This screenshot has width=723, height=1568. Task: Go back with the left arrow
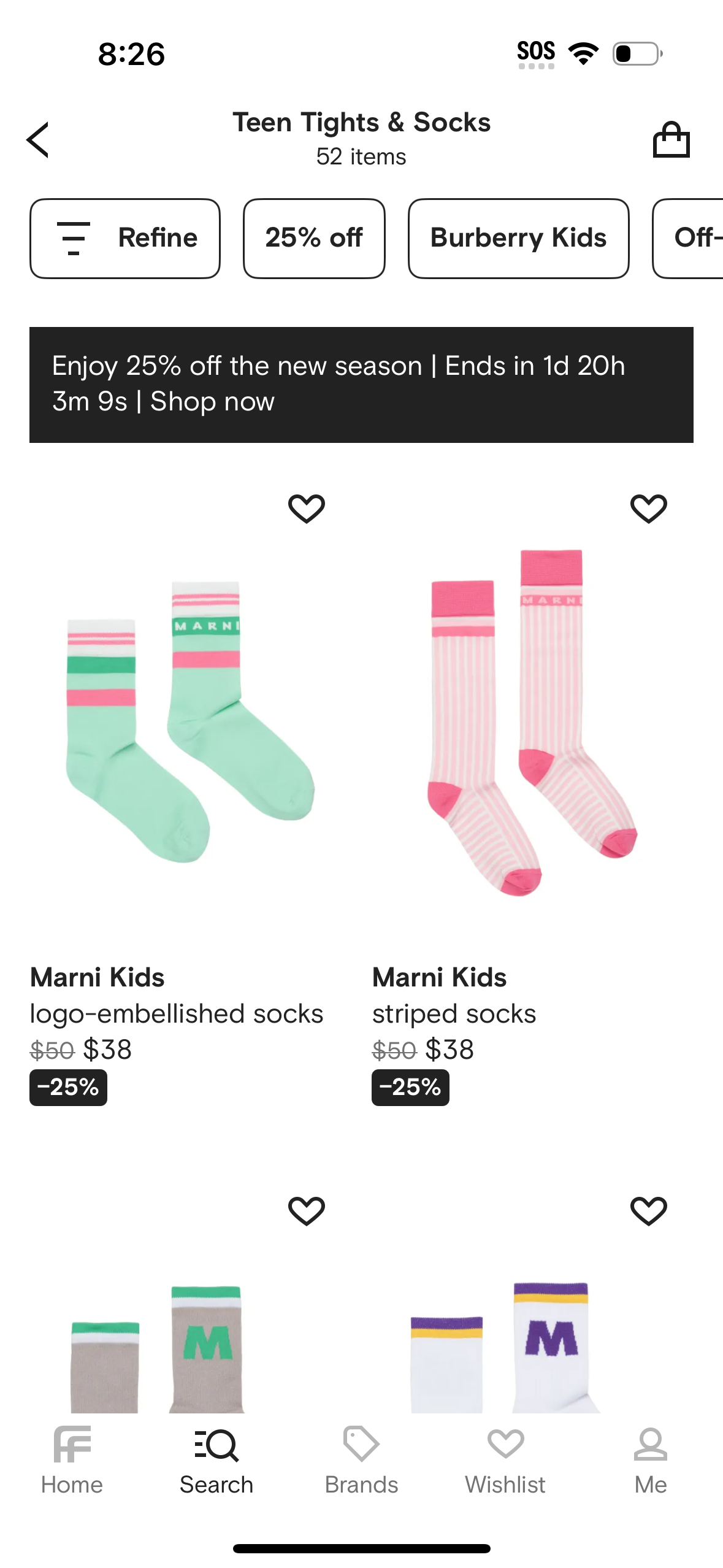(x=38, y=140)
